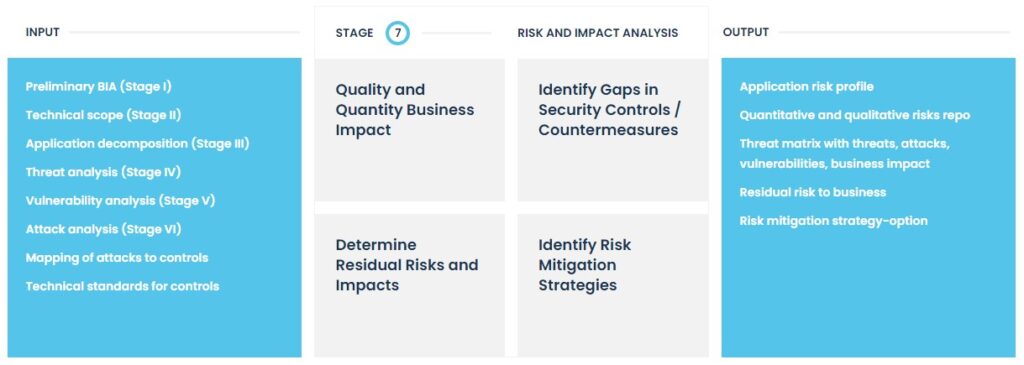
Task: Click Residual risk to business output
Action: coord(813,193)
